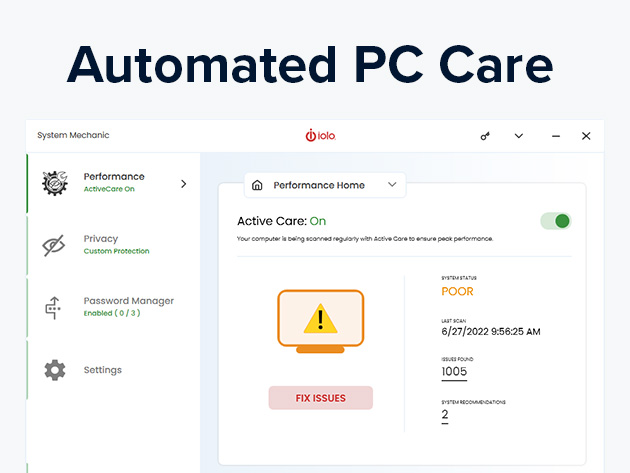Click the Settings gear icon
The width and height of the screenshot is (630, 473).
coord(55,370)
